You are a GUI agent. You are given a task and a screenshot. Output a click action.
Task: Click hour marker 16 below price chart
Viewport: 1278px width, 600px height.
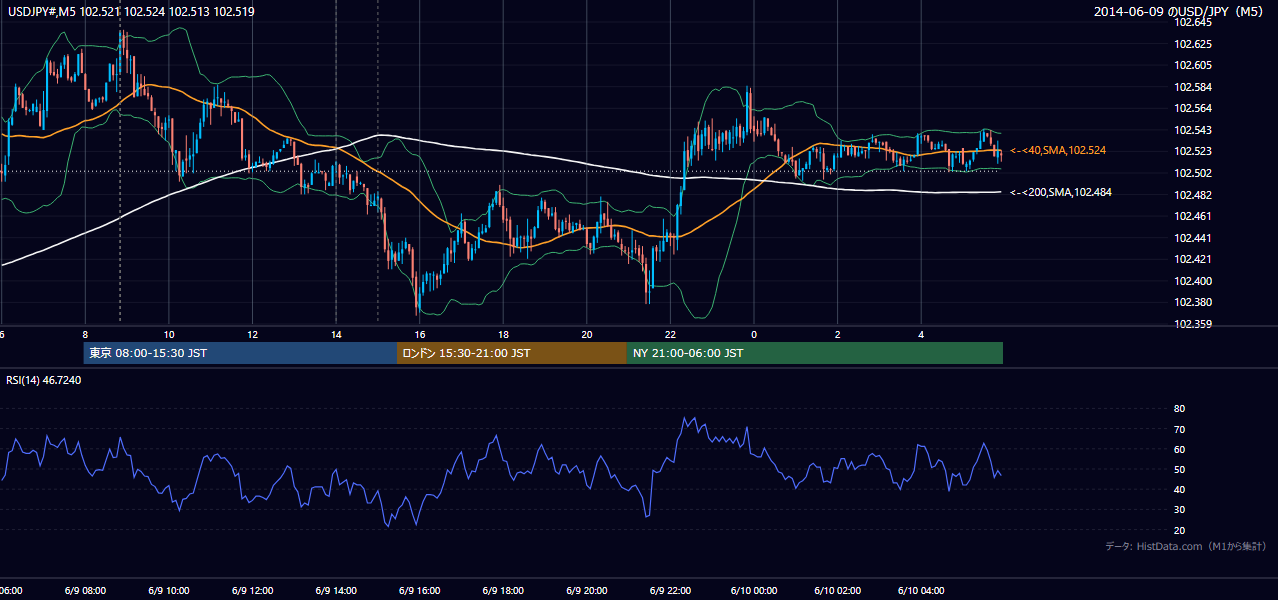point(420,334)
